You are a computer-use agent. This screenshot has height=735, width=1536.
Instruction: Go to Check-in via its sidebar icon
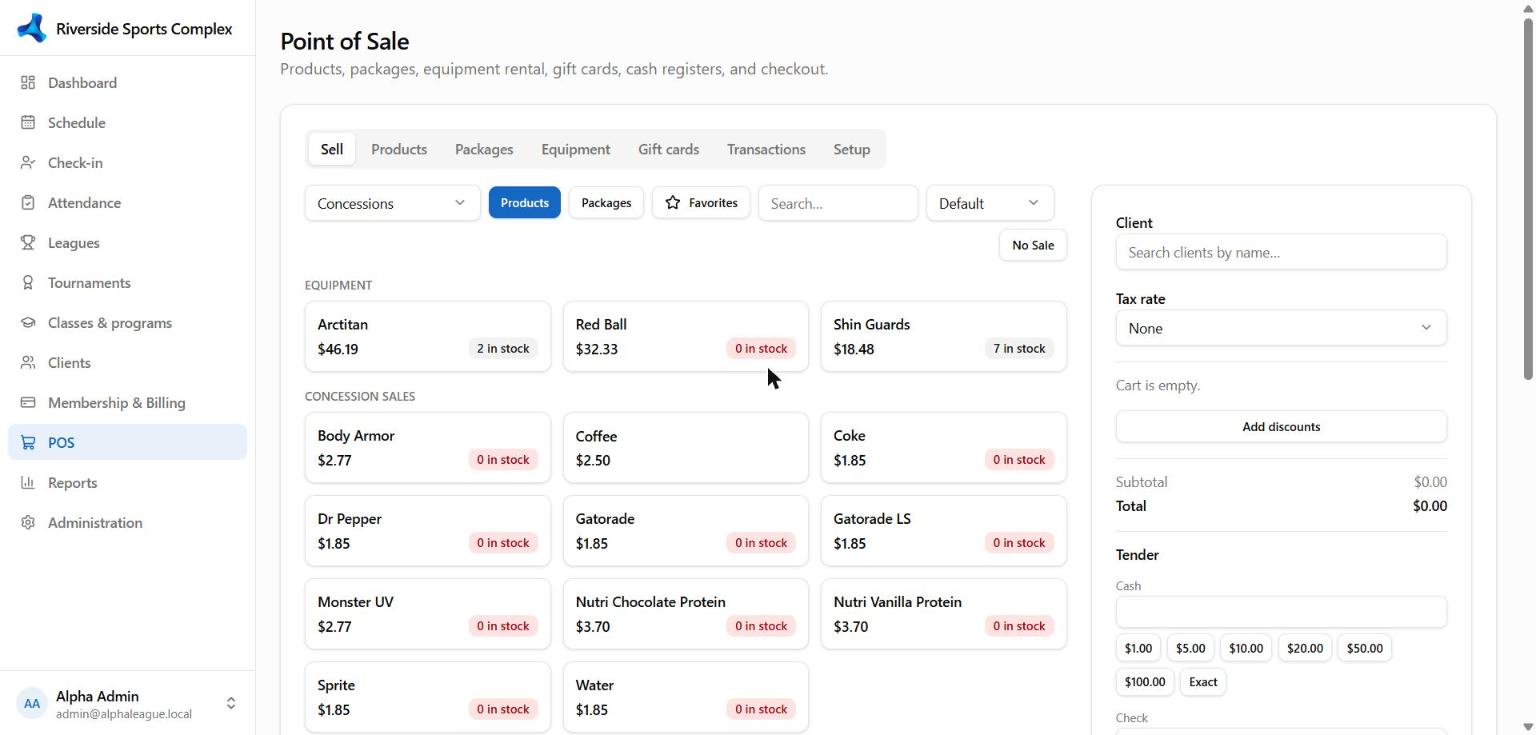[x=28, y=163]
